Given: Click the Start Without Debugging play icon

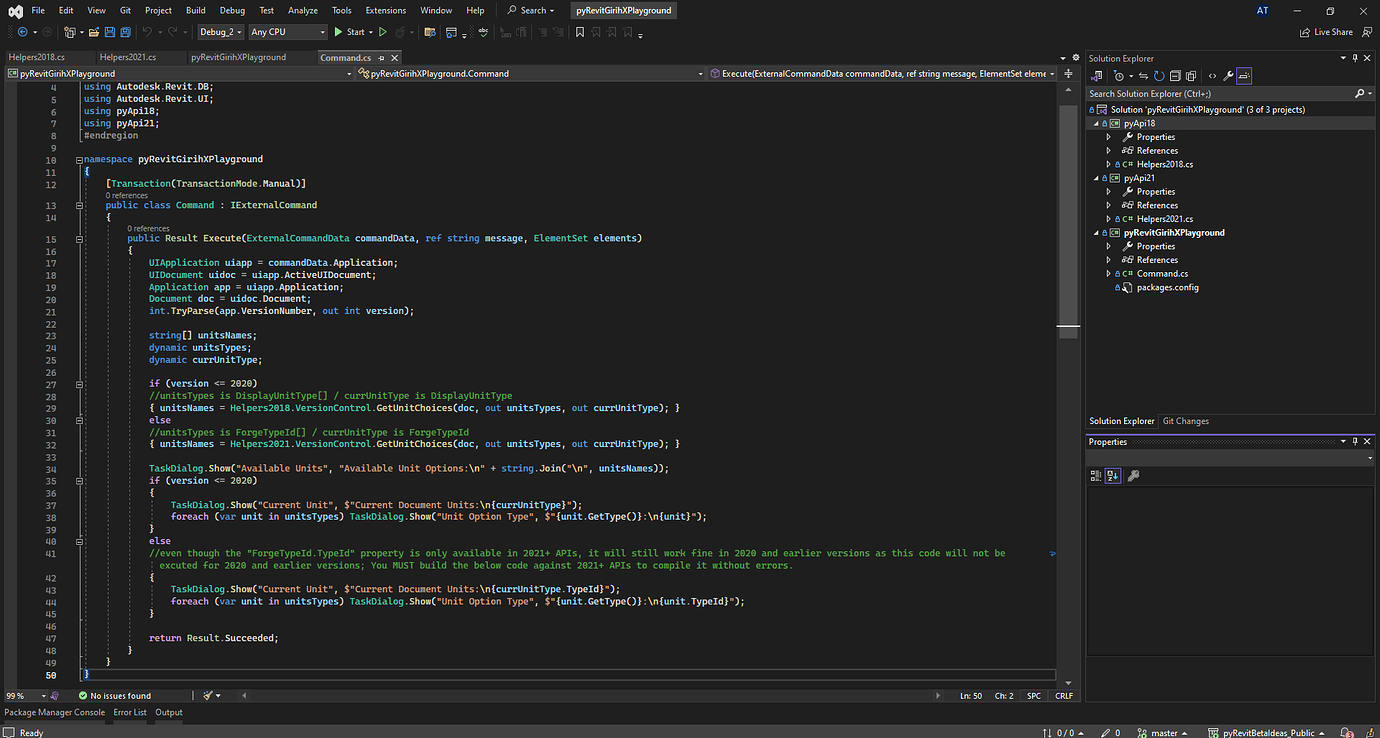Looking at the screenshot, I should tap(382, 32).
